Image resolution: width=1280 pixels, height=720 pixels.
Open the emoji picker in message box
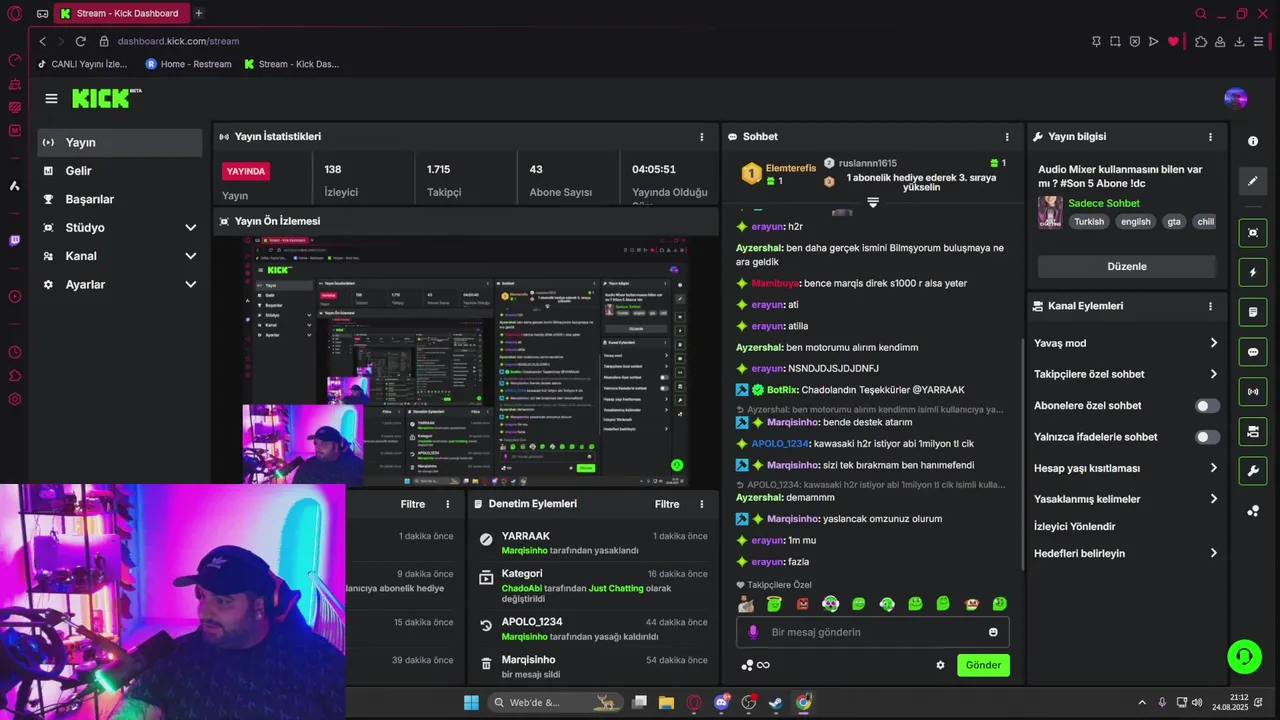click(993, 632)
